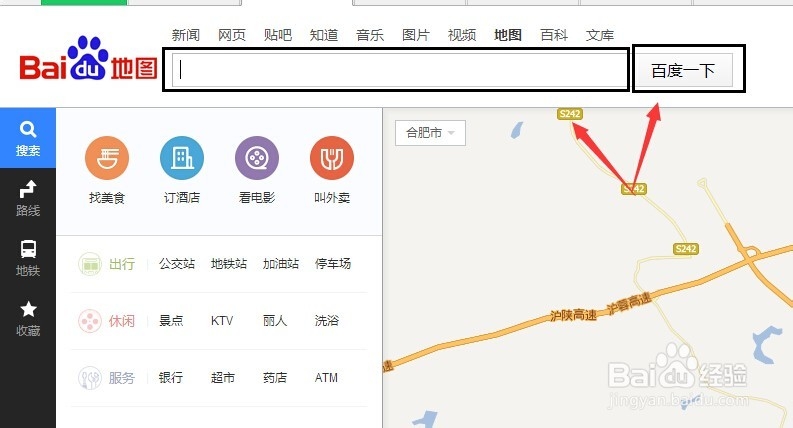Click the 叫外卖 takeout fork icon
The height and width of the screenshot is (428, 793).
[332, 158]
